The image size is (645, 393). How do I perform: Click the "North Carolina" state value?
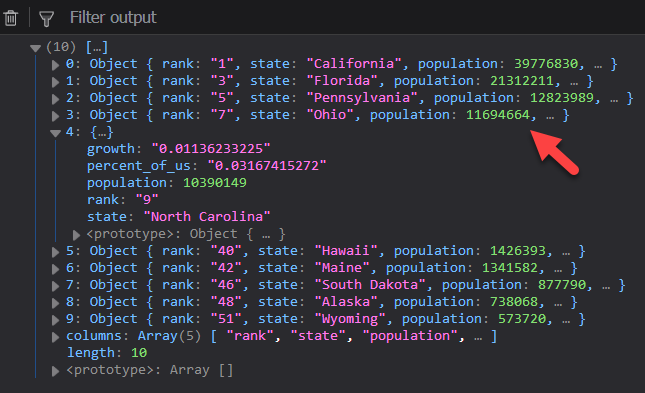[207, 216]
